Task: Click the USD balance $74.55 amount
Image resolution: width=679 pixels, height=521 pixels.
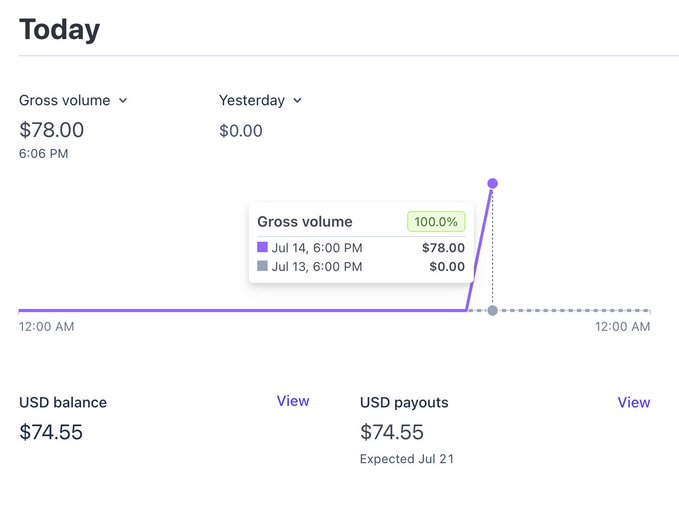Action: coord(51,432)
